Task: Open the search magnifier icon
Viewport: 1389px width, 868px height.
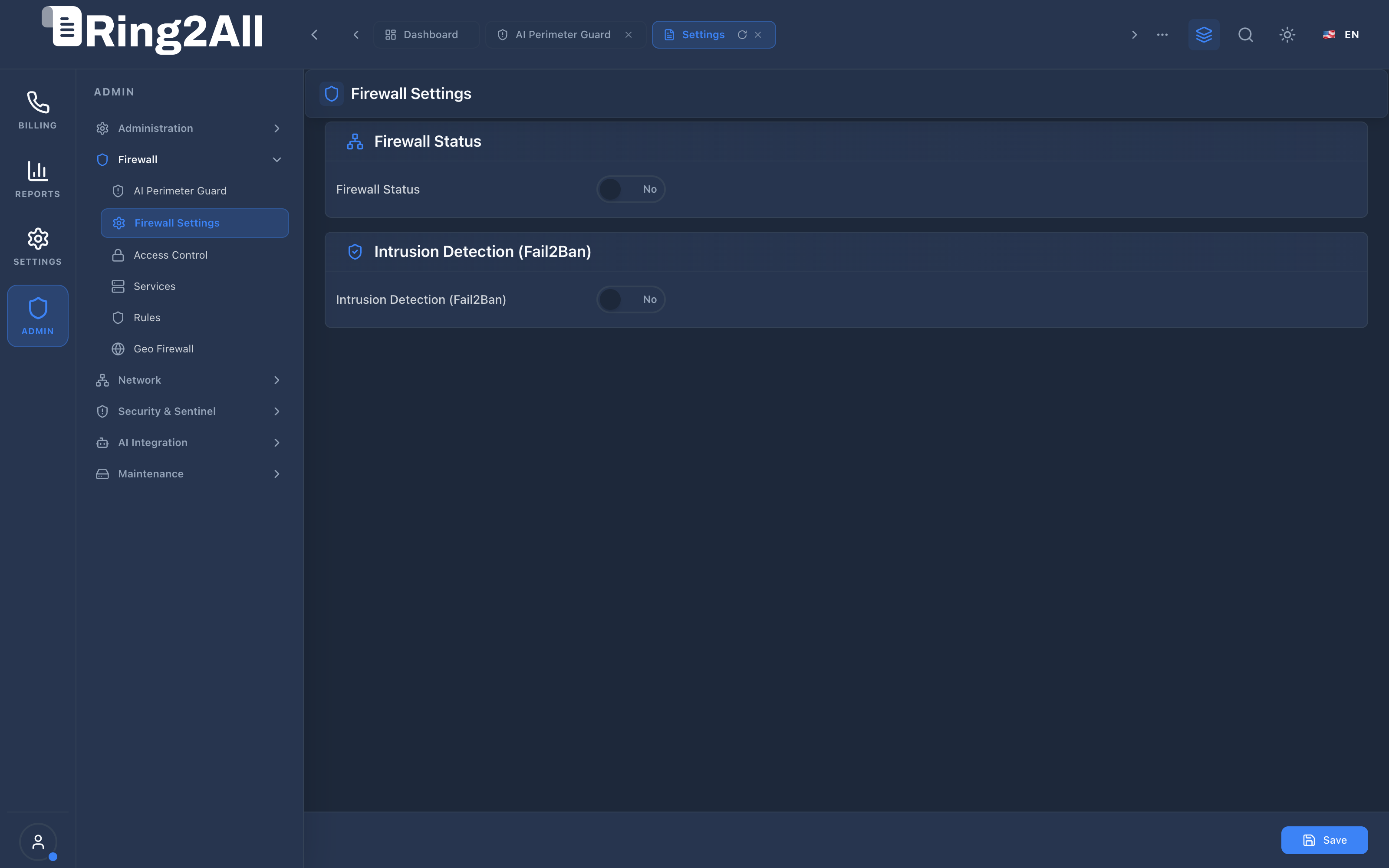Action: tap(1245, 34)
